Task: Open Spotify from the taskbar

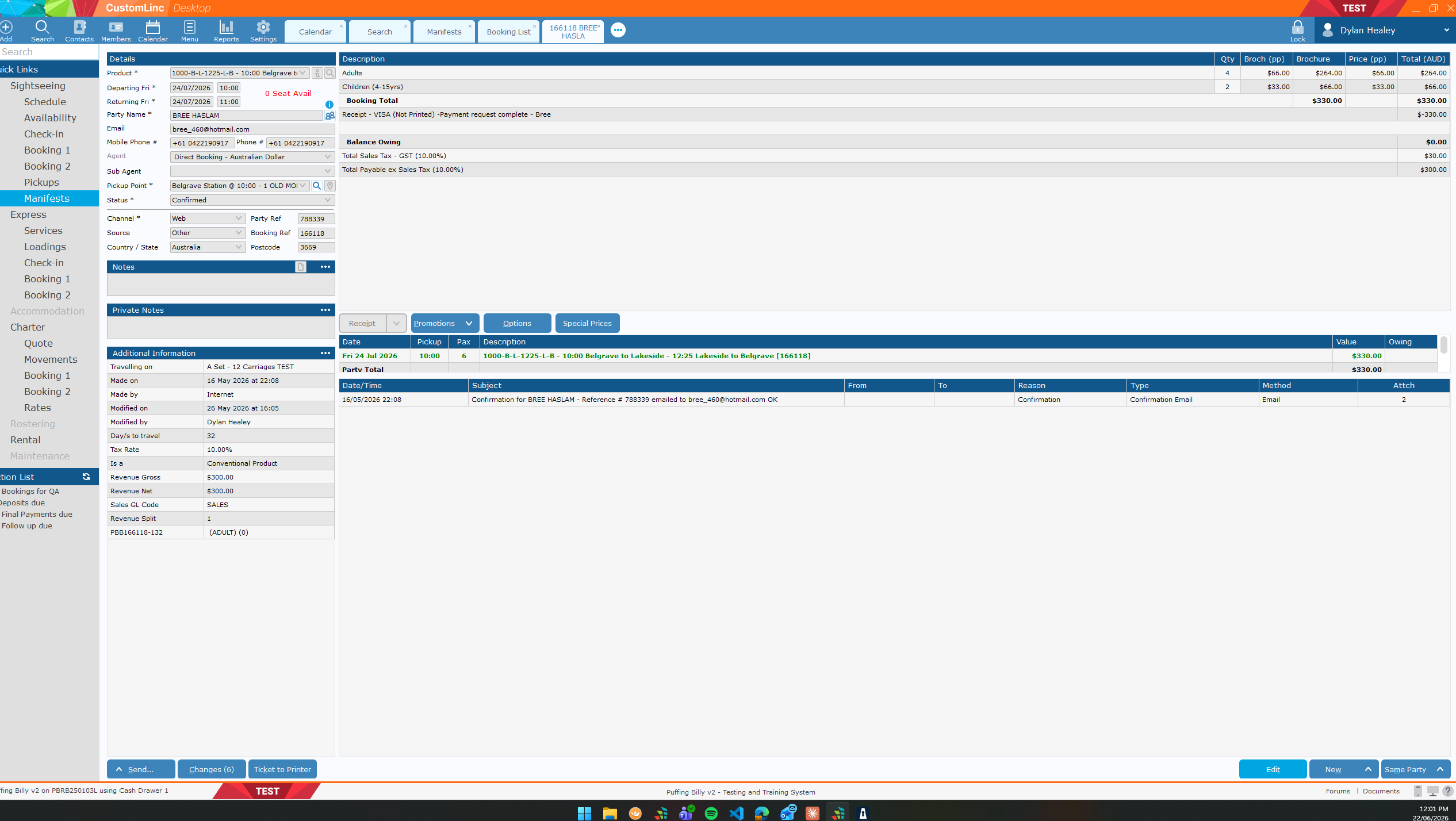Action: pyautogui.click(x=711, y=813)
